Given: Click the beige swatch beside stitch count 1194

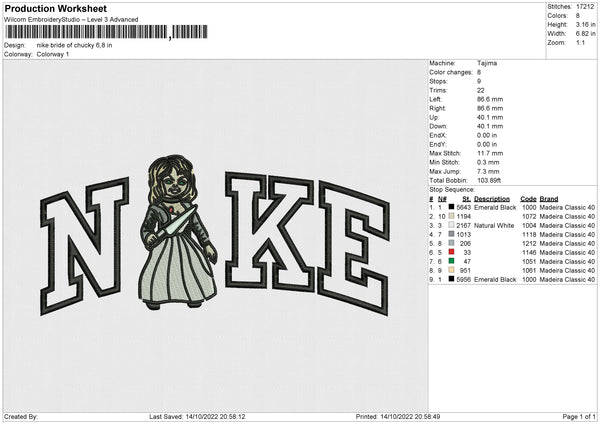Looking at the screenshot, I should click(x=452, y=216).
